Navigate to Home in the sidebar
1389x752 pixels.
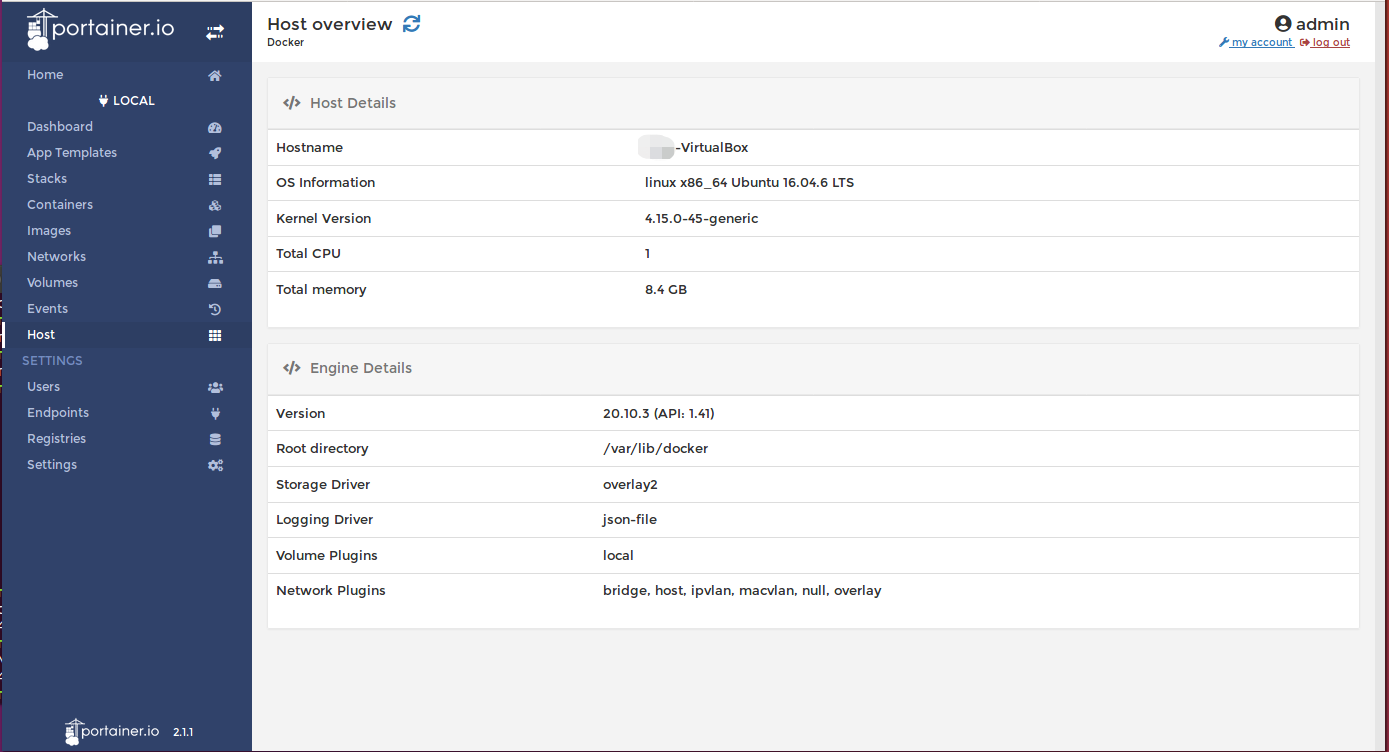point(45,74)
